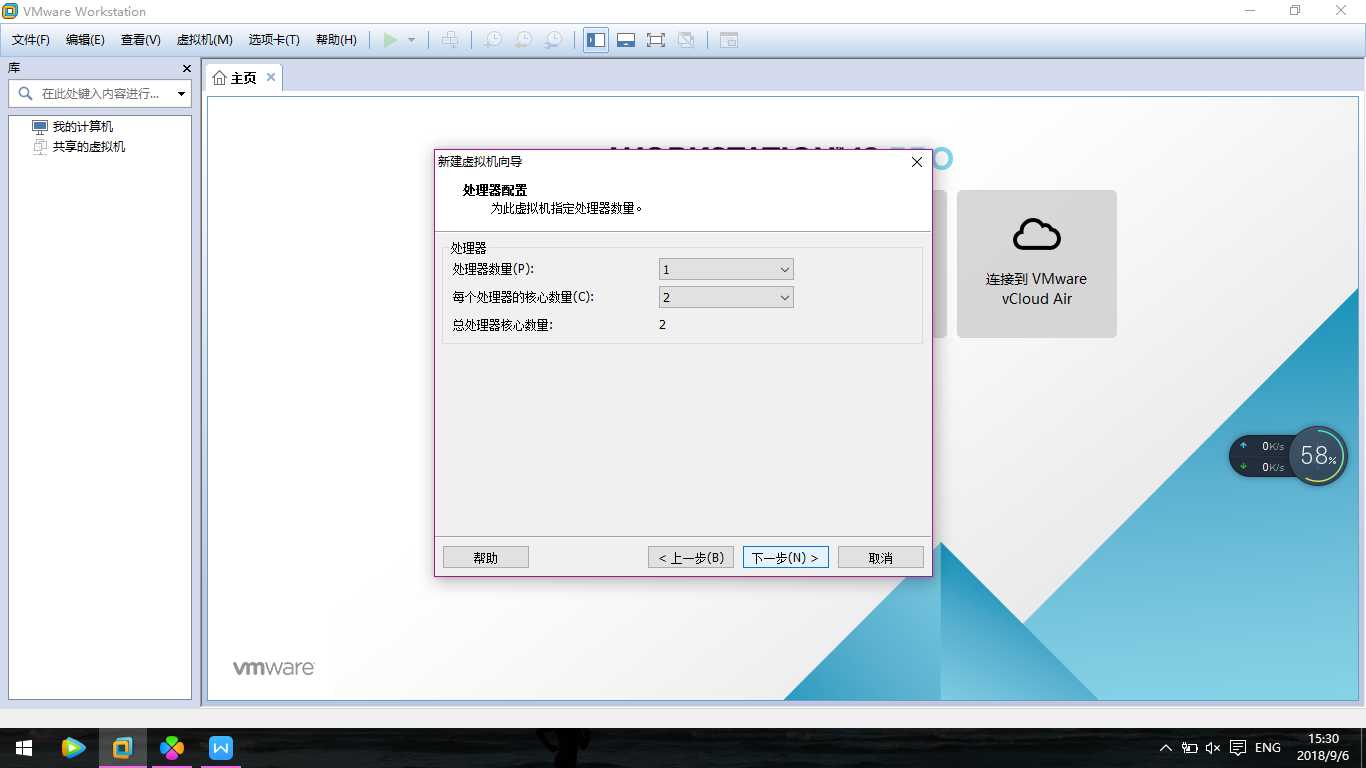Image resolution: width=1366 pixels, height=768 pixels.
Task: Click the ENG input language indicator
Action: (x=1268, y=747)
